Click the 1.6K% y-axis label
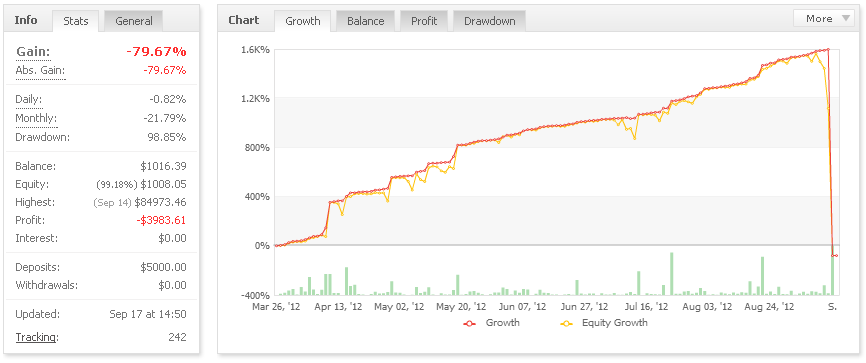866x363 pixels. [256, 50]
